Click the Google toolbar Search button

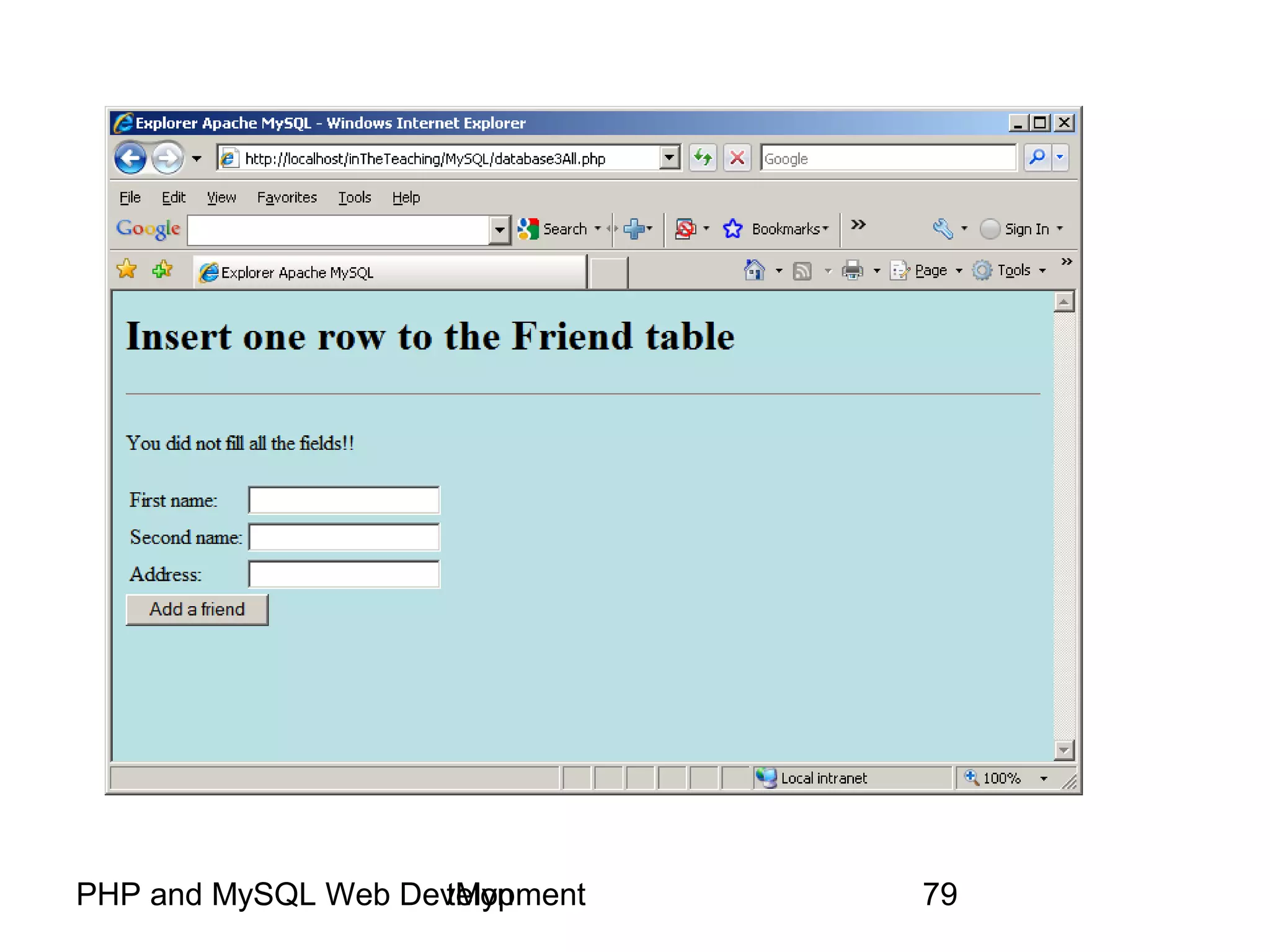pyautogui.click(x=553, y=229)
